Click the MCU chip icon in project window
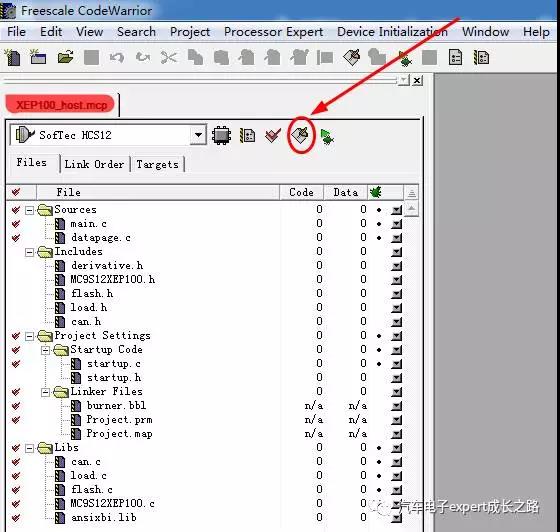The width and height of the screenshot is (560, 532). (x=221, y=136)
